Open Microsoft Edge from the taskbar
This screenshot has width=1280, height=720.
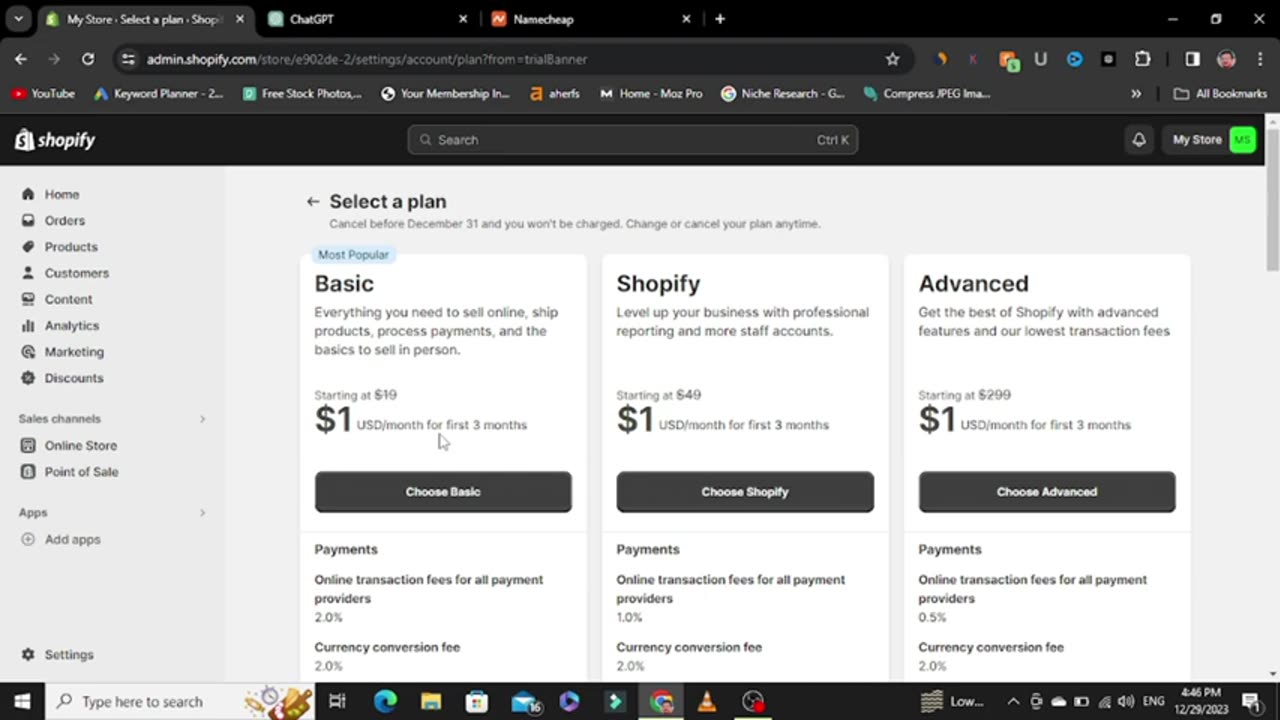pos(385,701)
